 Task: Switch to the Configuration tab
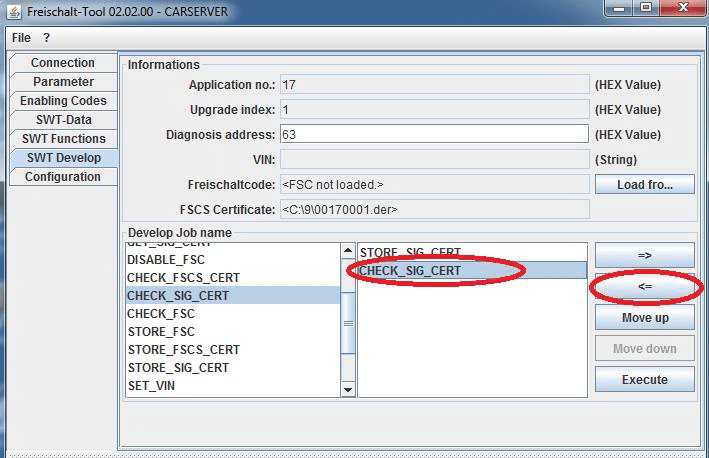click(x=62, y=177)
